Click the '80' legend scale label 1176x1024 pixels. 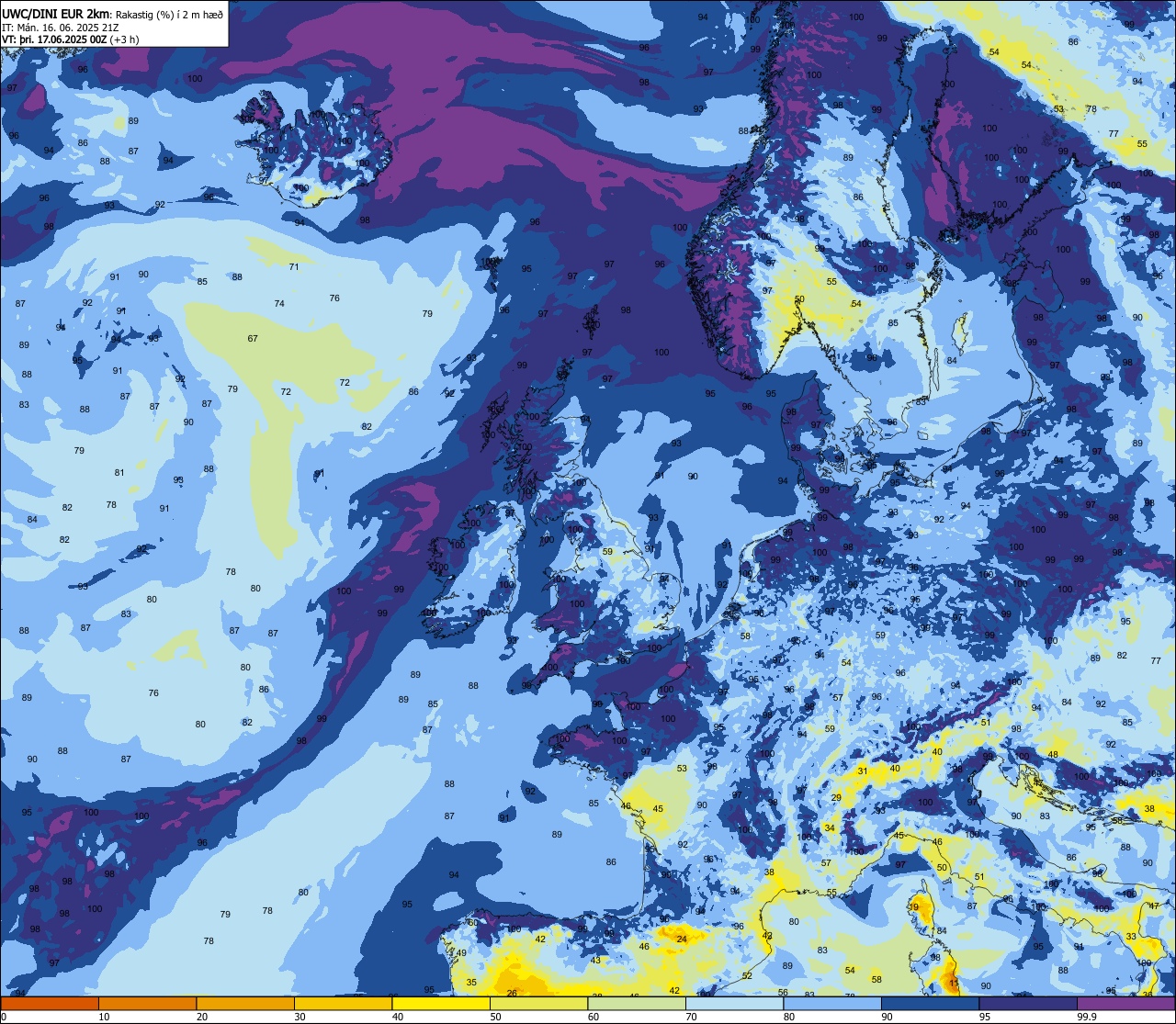coord(789,1017)
